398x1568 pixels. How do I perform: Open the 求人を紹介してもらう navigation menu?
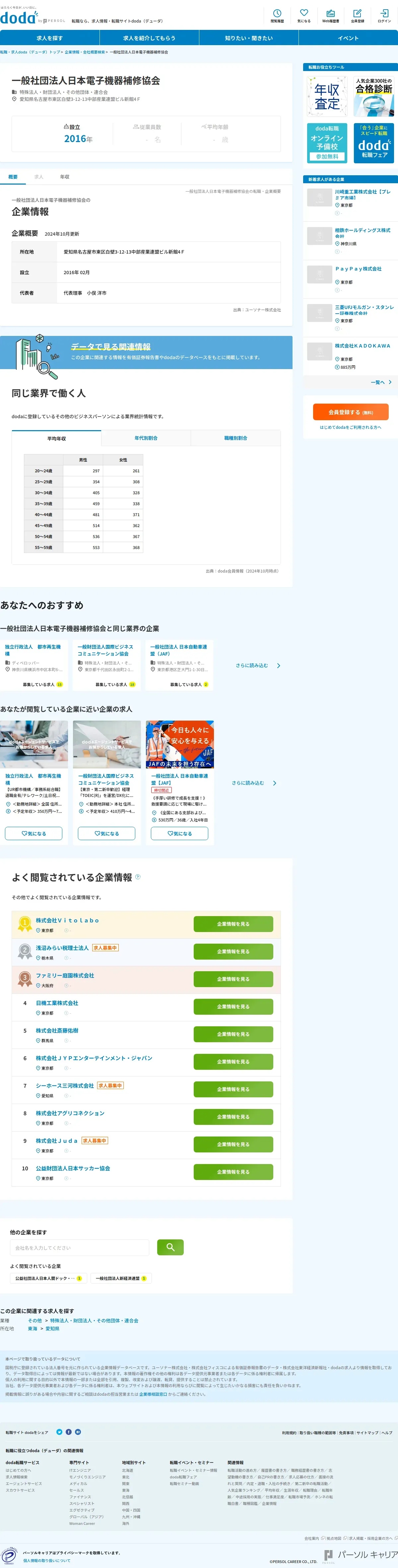pyautogui.click(x=149, y=38)
